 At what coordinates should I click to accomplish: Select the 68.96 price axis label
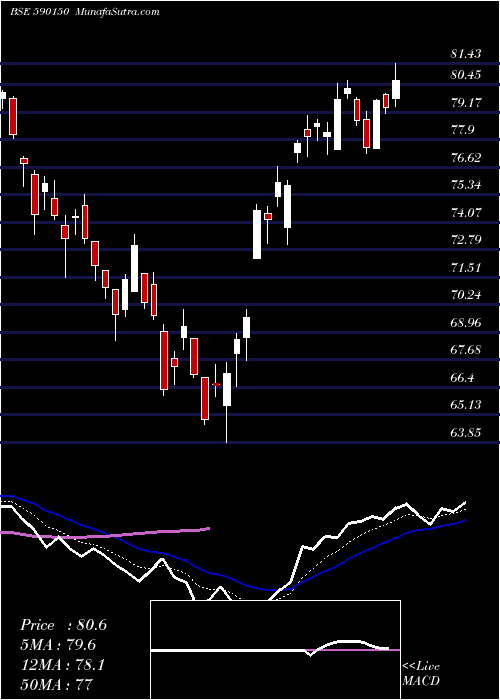(466, 323)
